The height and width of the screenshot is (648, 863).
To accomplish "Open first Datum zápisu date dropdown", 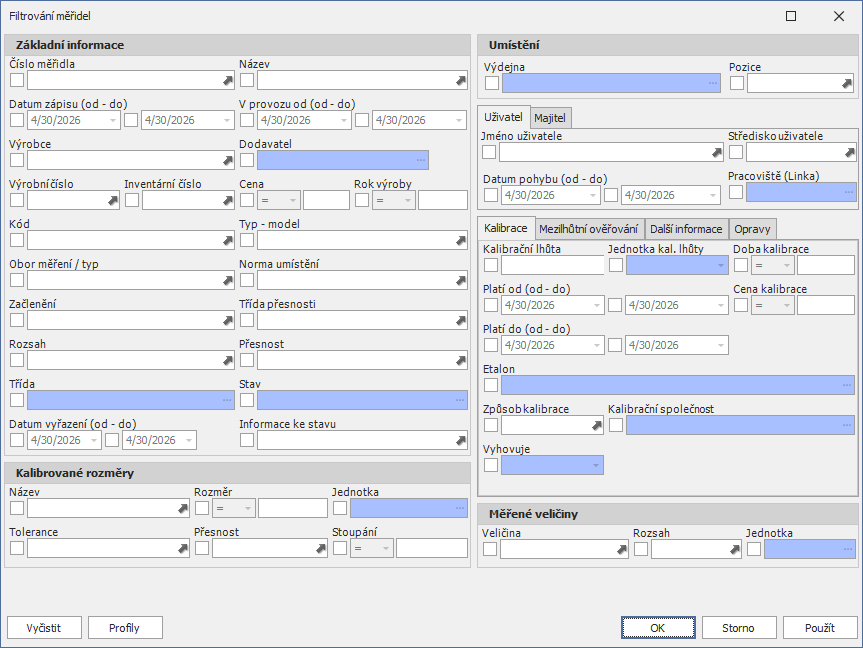I will click(113, 120).
